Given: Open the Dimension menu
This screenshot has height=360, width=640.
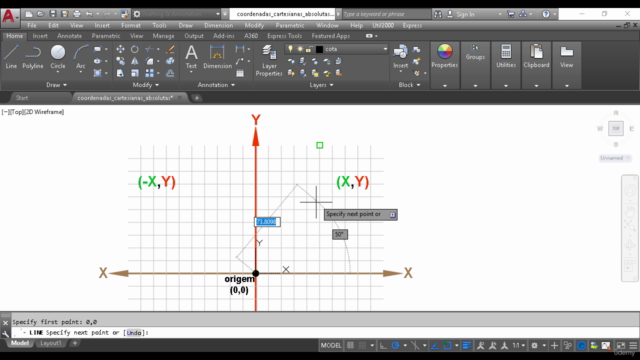Looking at the screenshot, I should 218,25.
